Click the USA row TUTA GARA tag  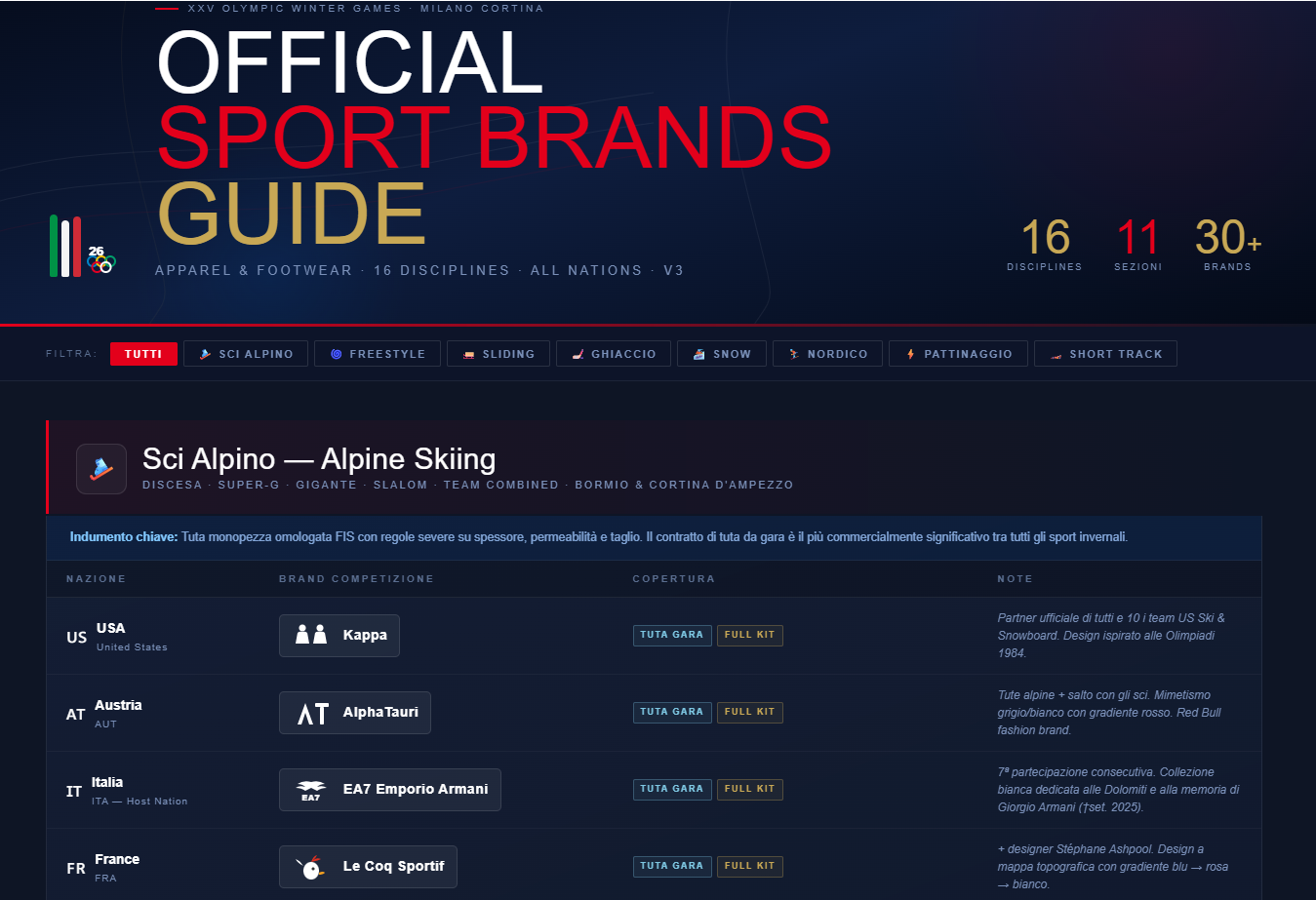click(672, 635)
